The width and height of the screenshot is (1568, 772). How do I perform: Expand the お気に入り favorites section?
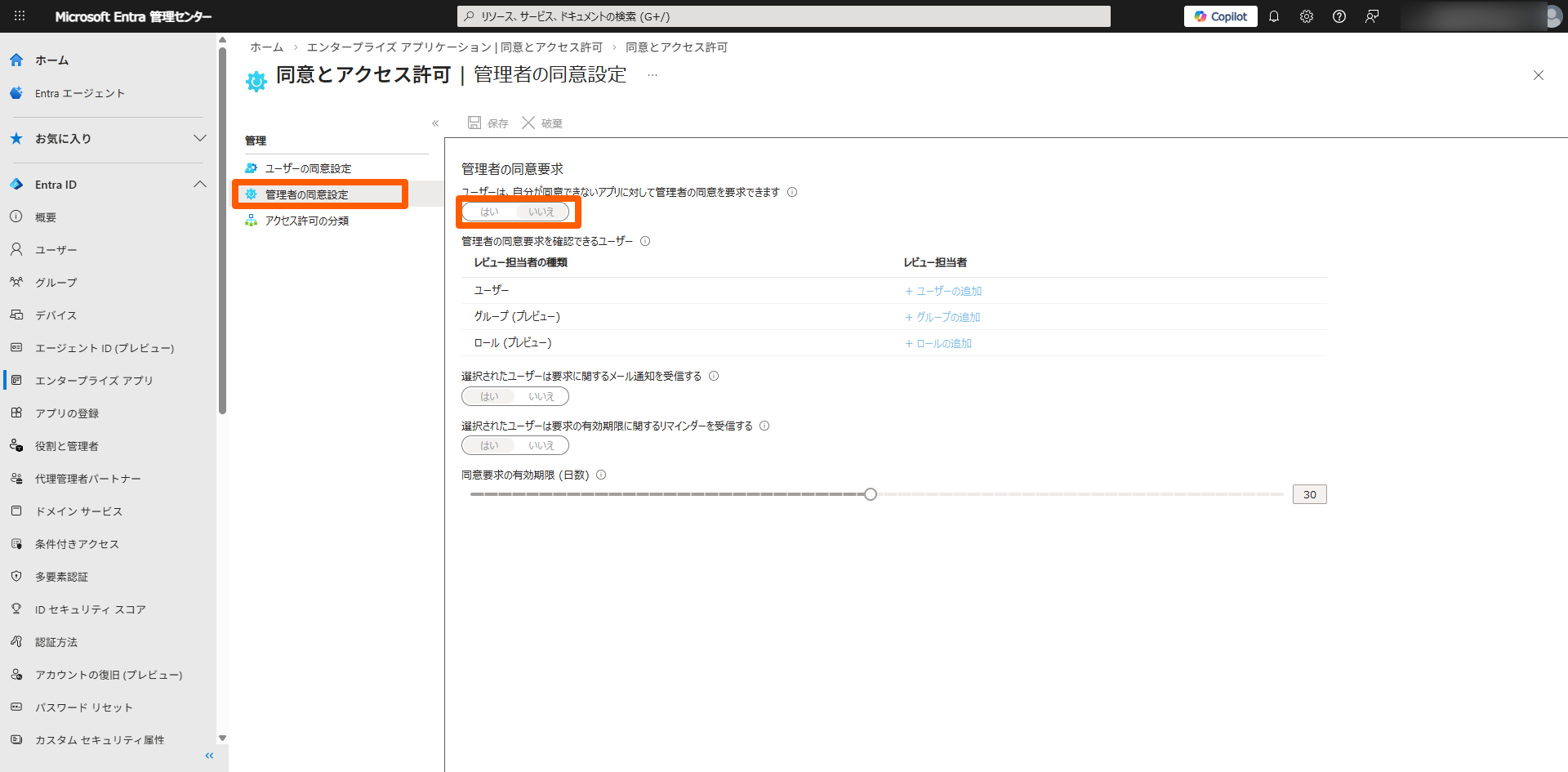pyautogui.click(x=199, y=138)
